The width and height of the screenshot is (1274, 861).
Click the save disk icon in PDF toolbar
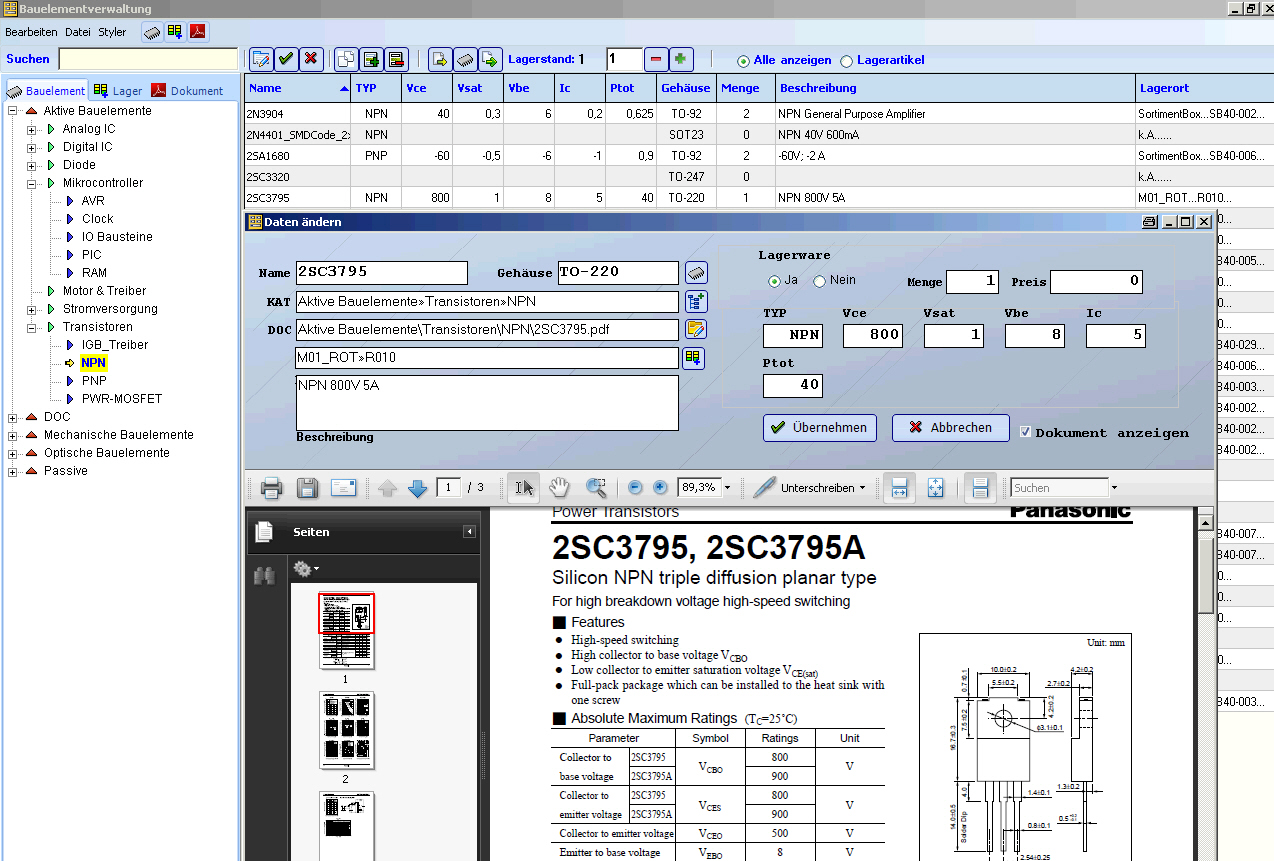[x=307, y=488]
